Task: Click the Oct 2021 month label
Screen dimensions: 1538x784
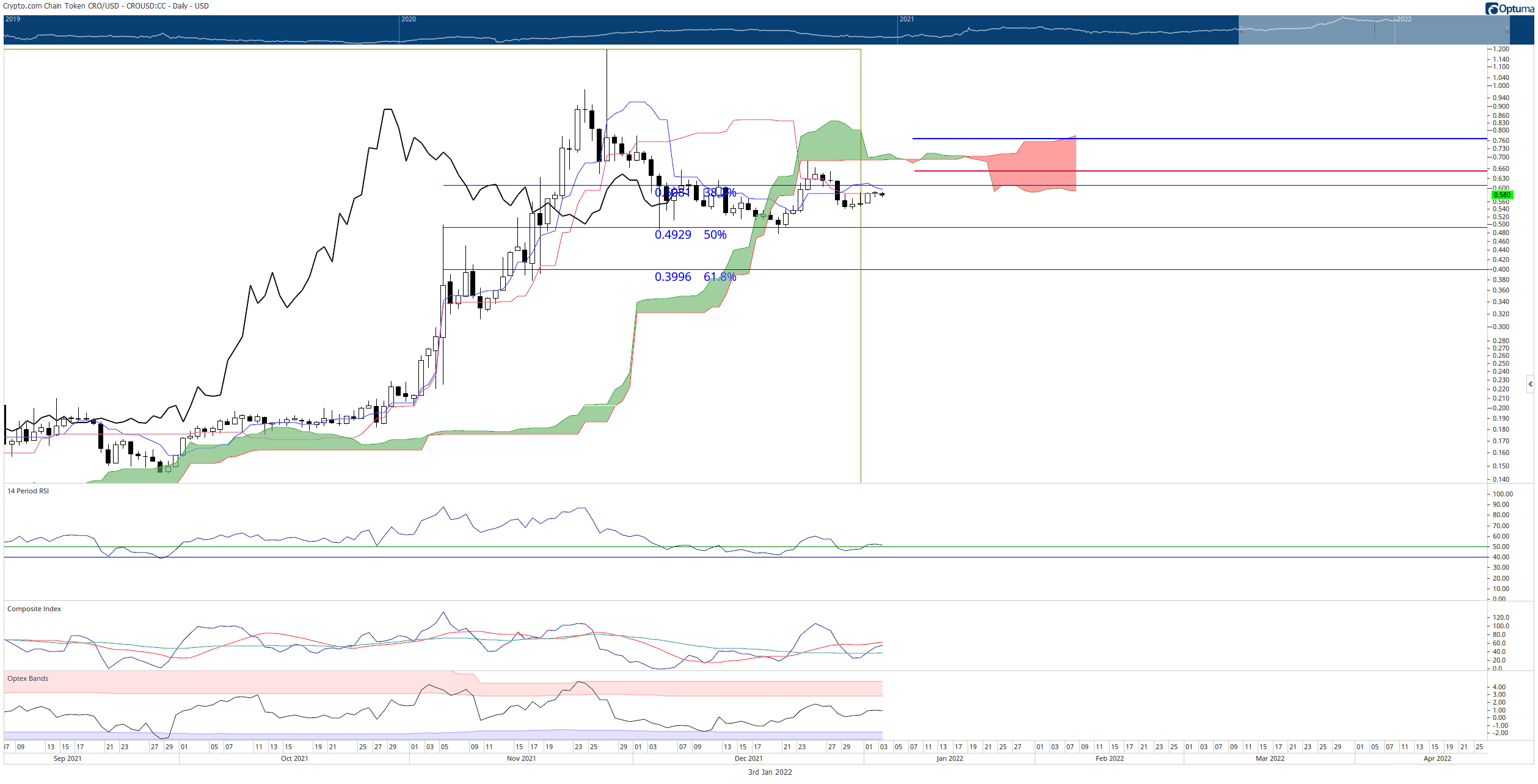Action: [294, 758]
